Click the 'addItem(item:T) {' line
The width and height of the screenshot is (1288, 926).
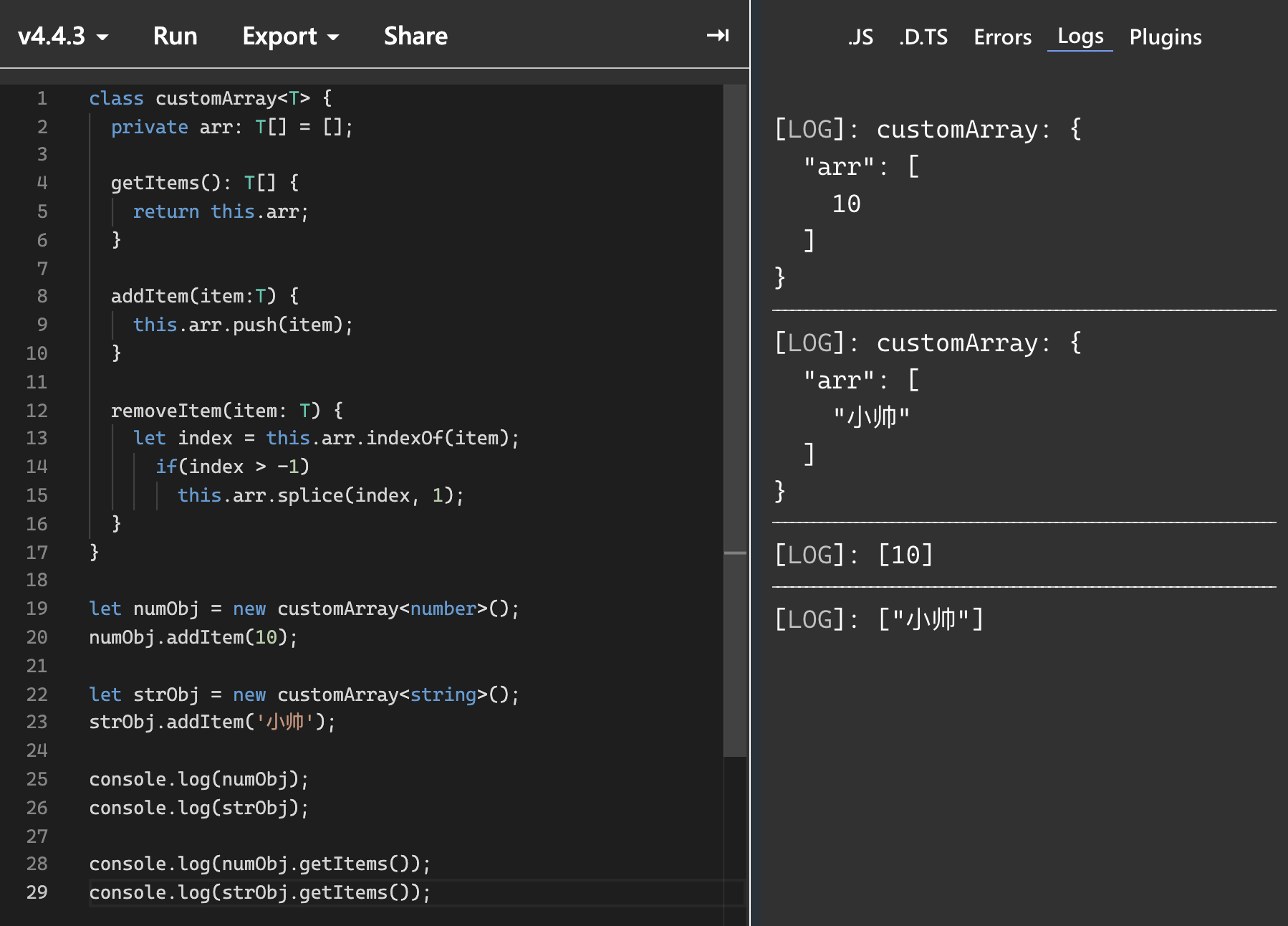[x=205, y=296]
